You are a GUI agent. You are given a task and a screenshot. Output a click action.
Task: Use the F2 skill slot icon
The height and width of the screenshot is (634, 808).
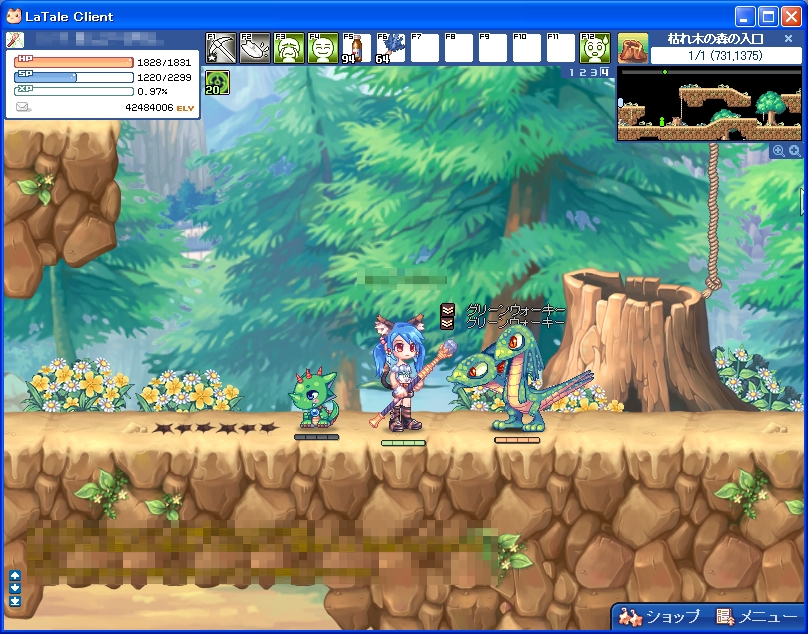pos(254,48)
